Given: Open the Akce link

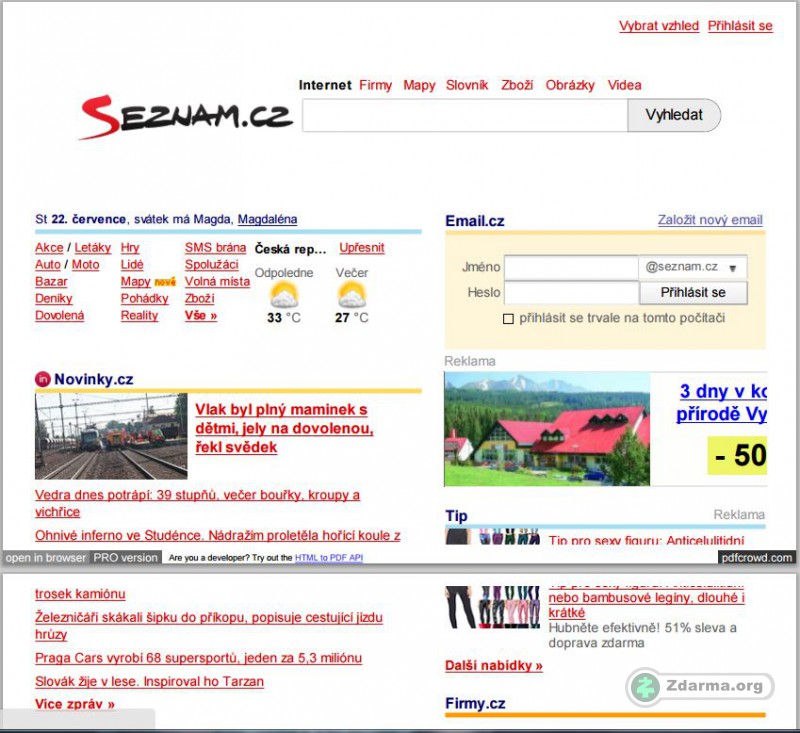Looking at the screenshot, I should [49, 247].
